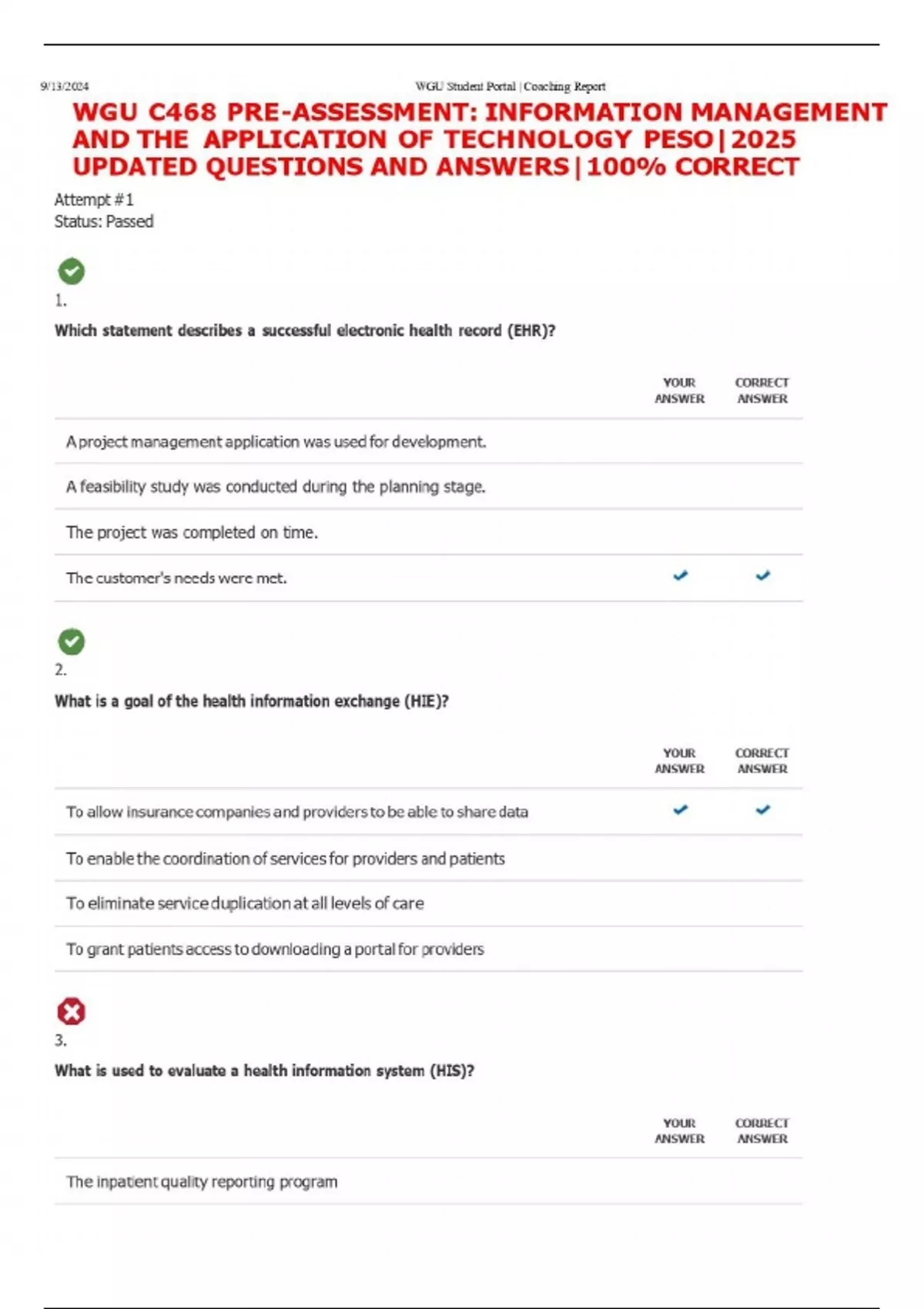Click the green check icon above question 1

click(72, 271)
